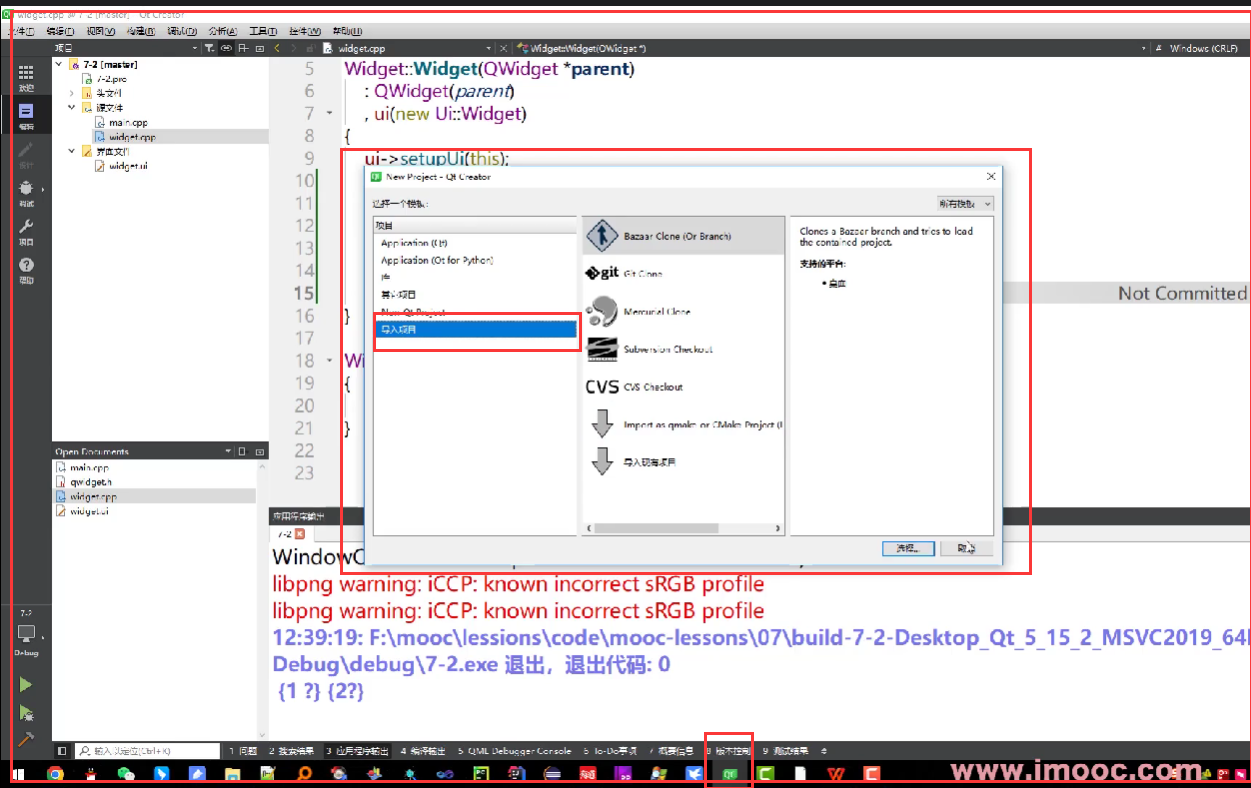Click the Windows (CRLF) line ending selector
Viewport: 1251px width, 788px height.
pos(1203,48)
